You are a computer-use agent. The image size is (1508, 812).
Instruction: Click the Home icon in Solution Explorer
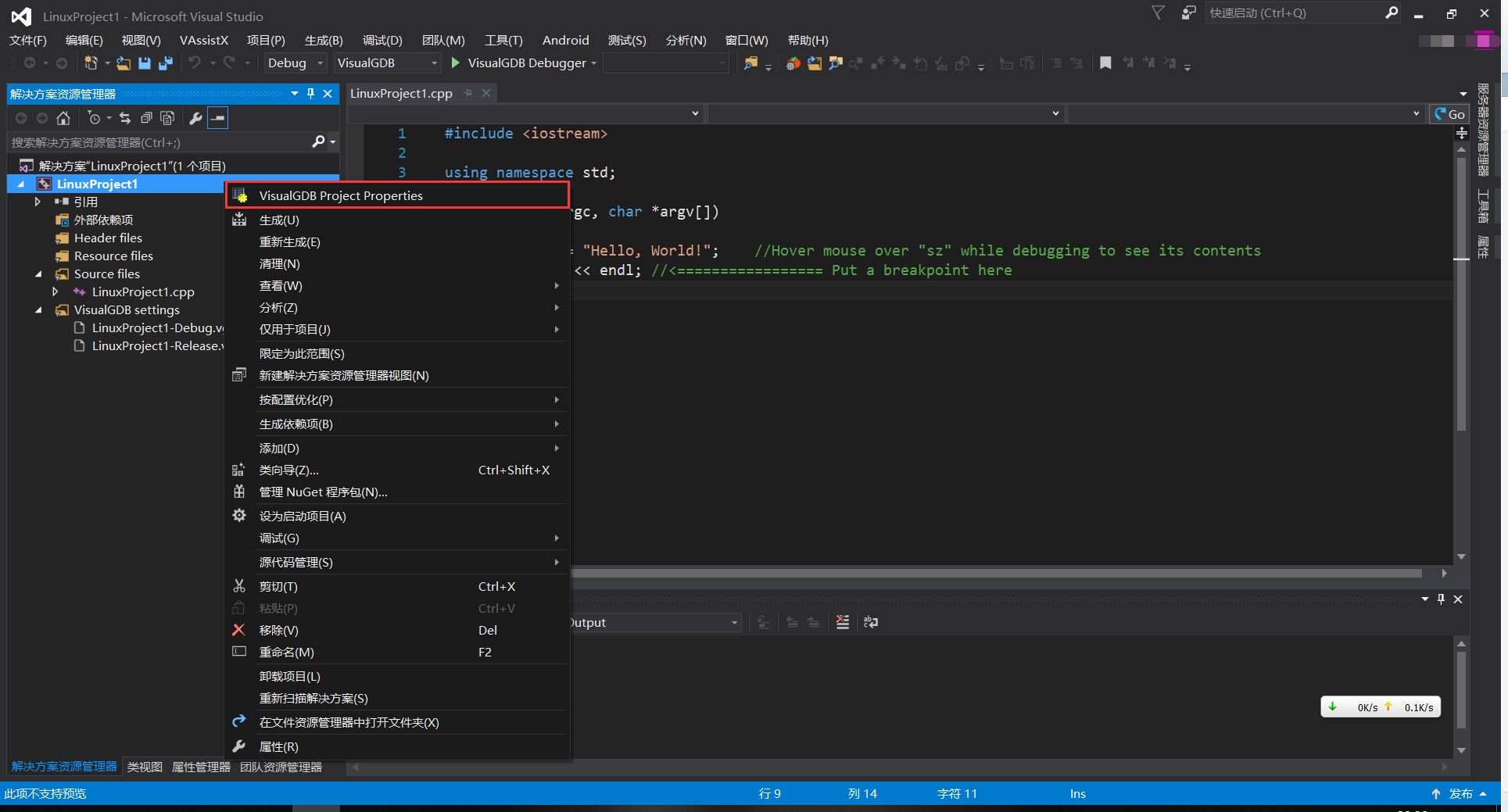click(x=63, y=118)
